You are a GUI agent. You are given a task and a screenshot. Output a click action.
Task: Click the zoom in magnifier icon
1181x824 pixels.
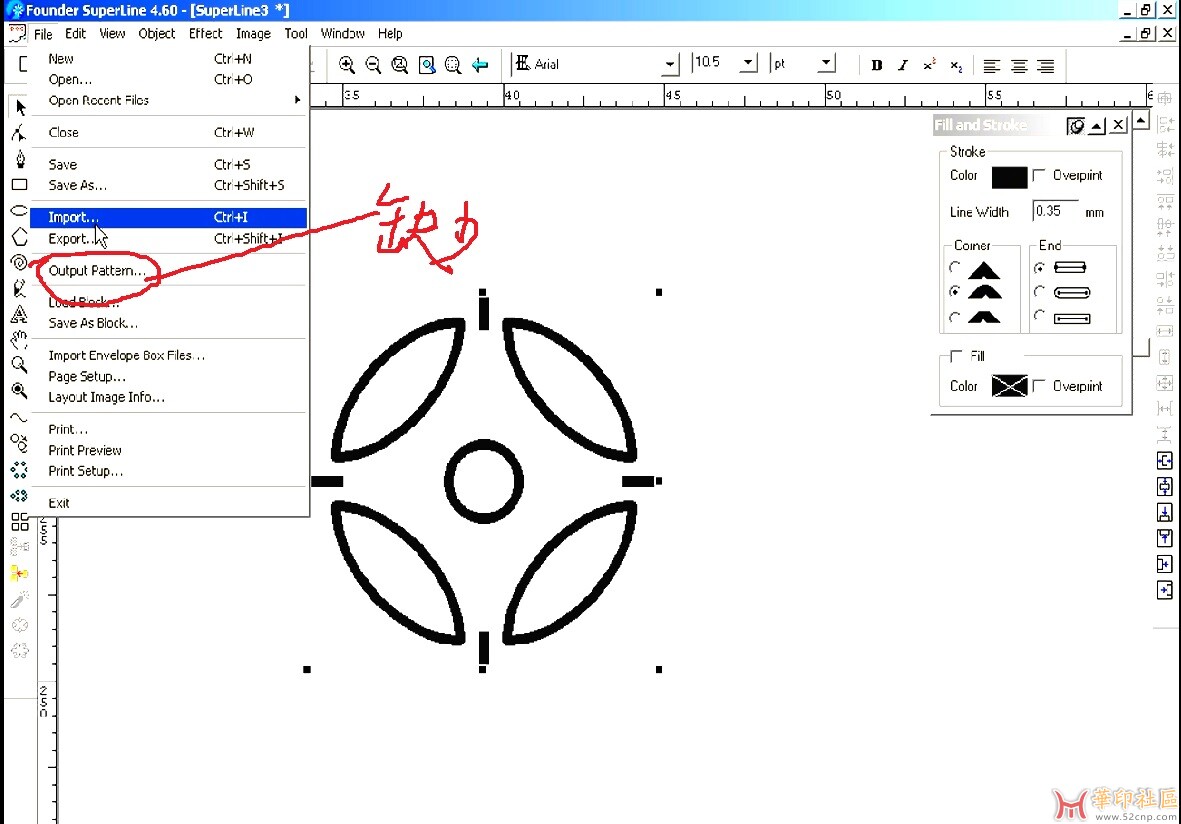click(347, 65)
